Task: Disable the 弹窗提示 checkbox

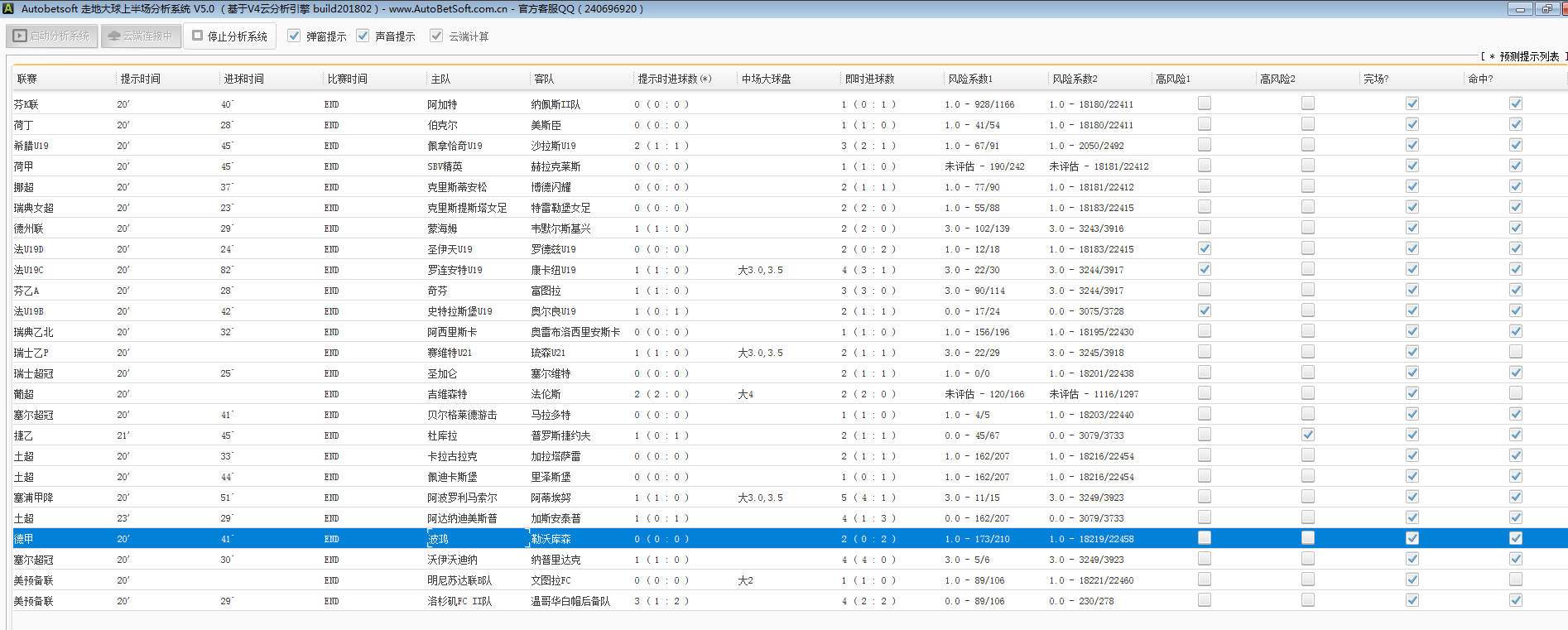Action: click(x=294, y=36)
